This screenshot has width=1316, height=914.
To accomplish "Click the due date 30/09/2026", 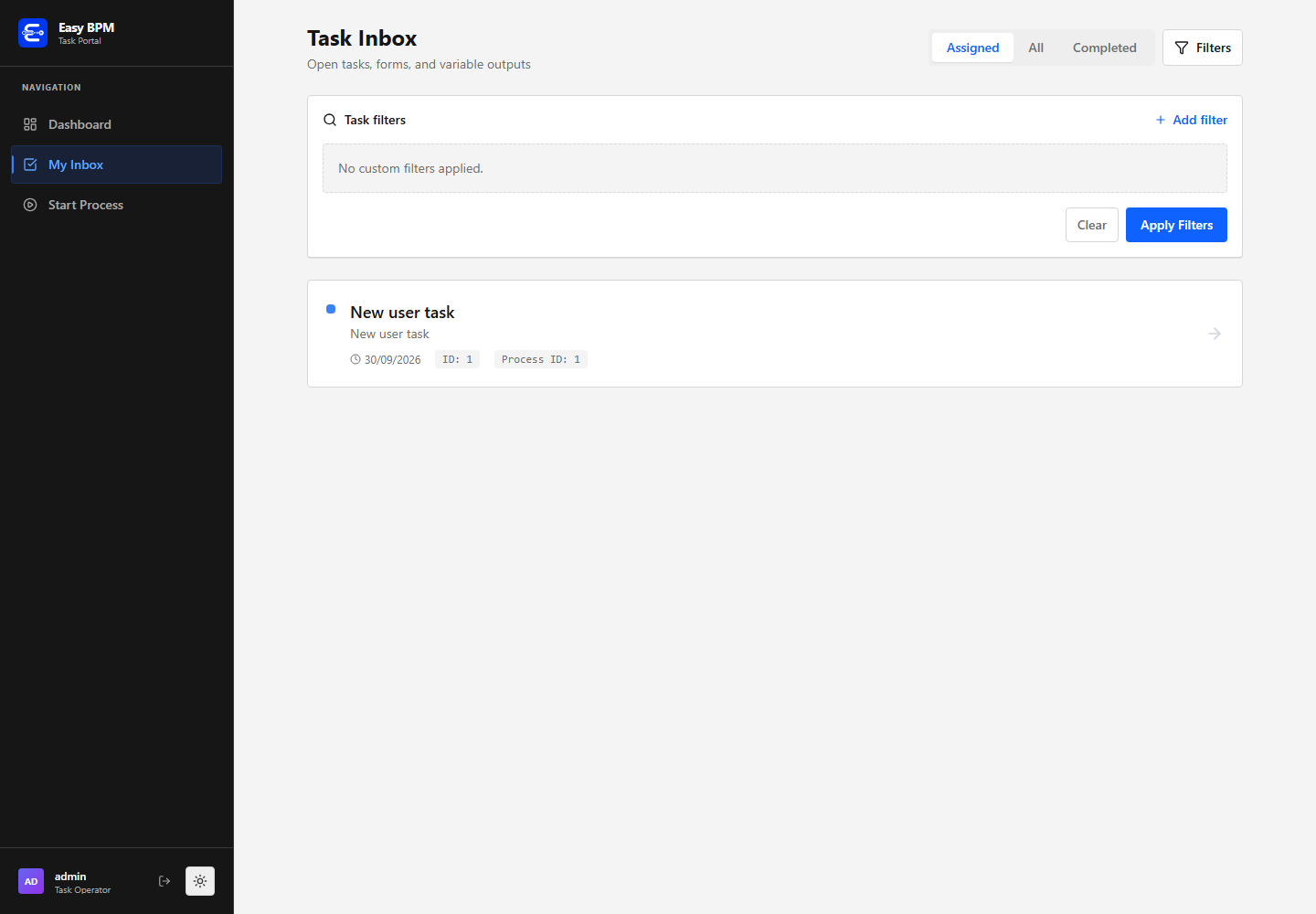I will pos(392,360).
